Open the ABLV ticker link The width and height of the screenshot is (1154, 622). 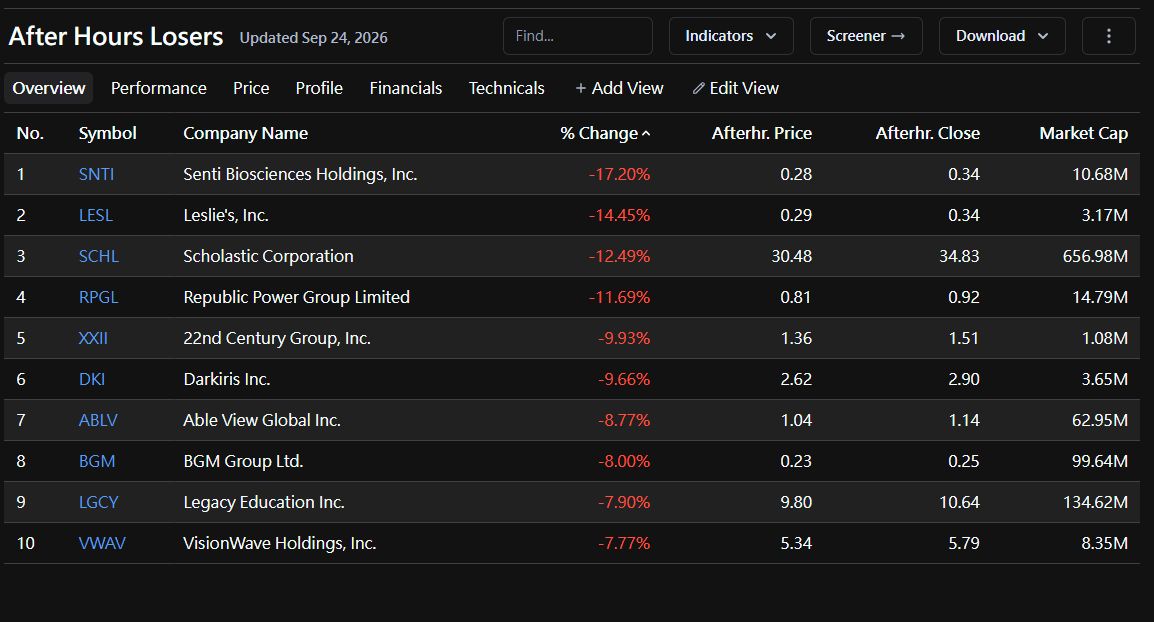point(98,420)
